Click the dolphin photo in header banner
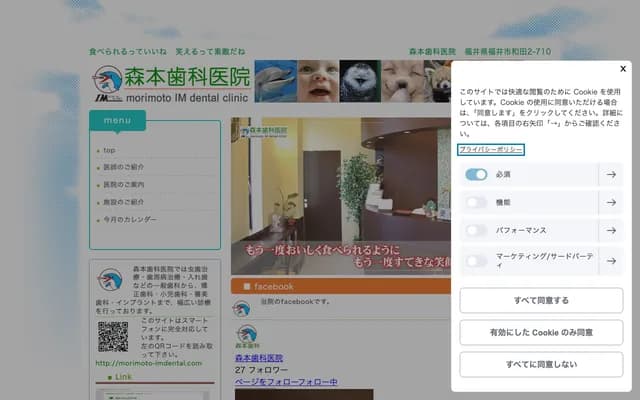 point(276,81)
